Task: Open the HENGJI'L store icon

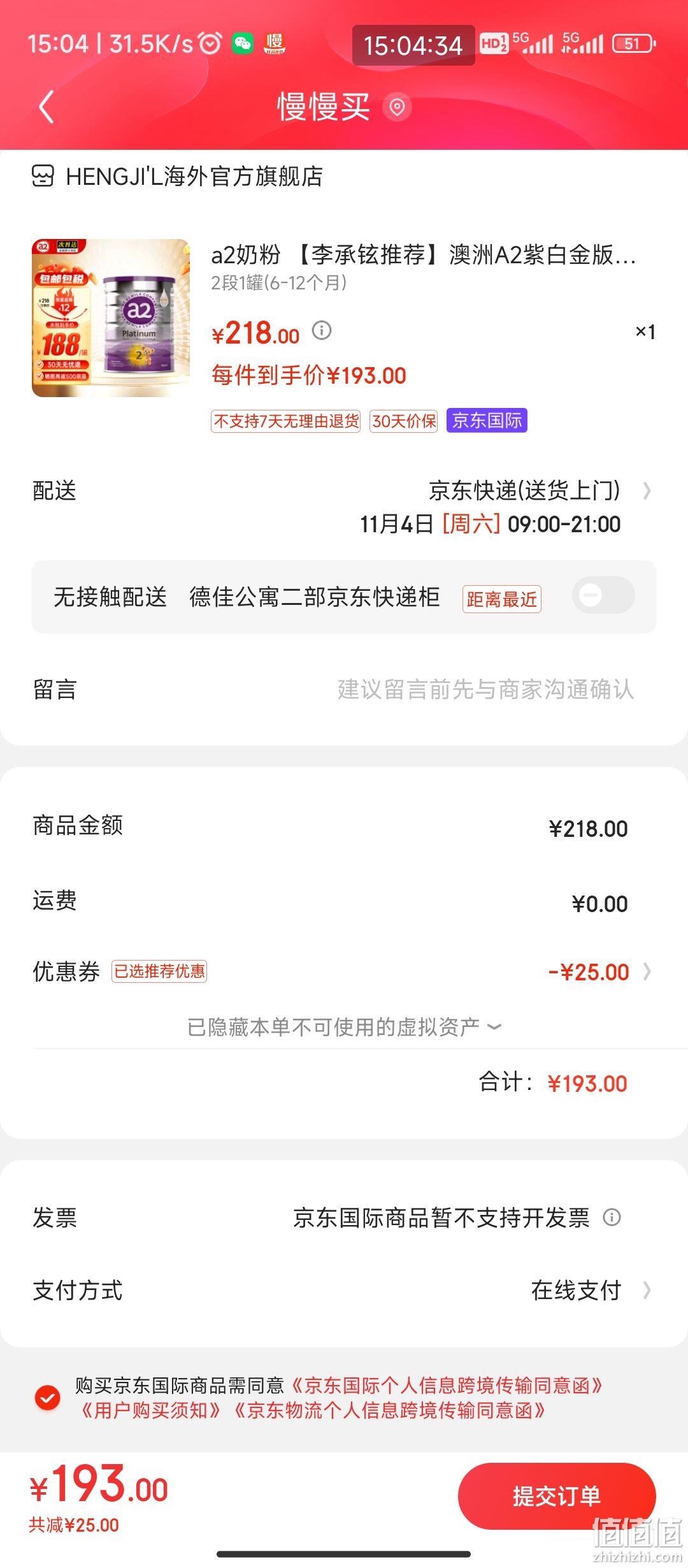Action: 43,176
